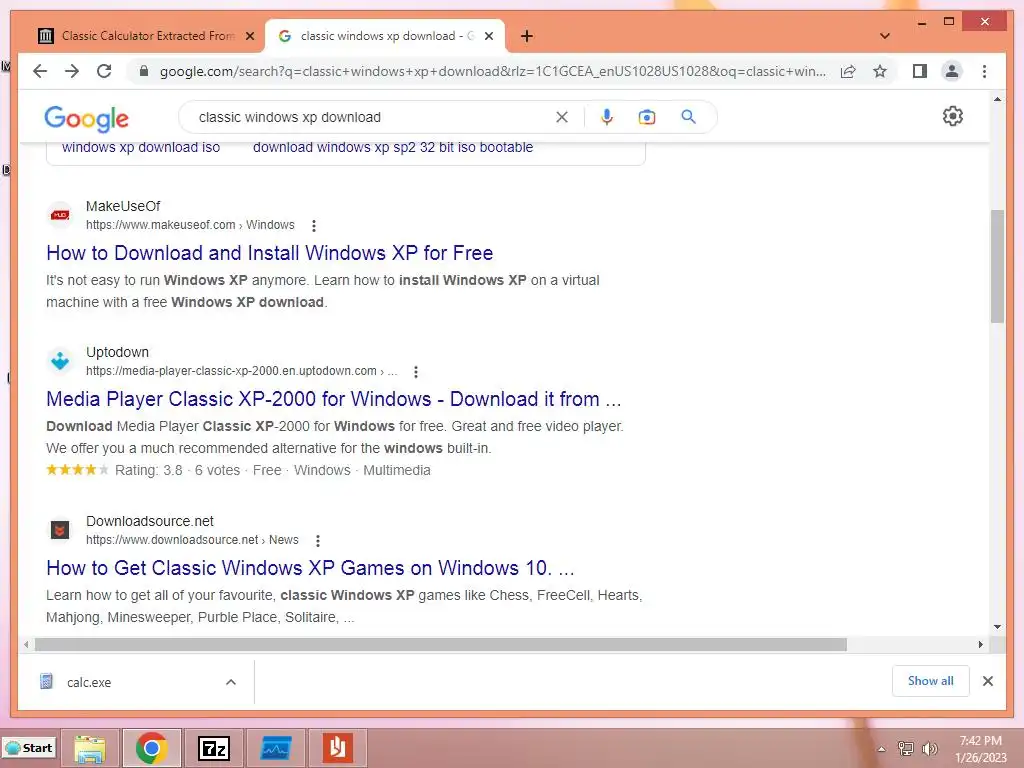Click the horizontal scrollbar thumb

click(441, 645)
